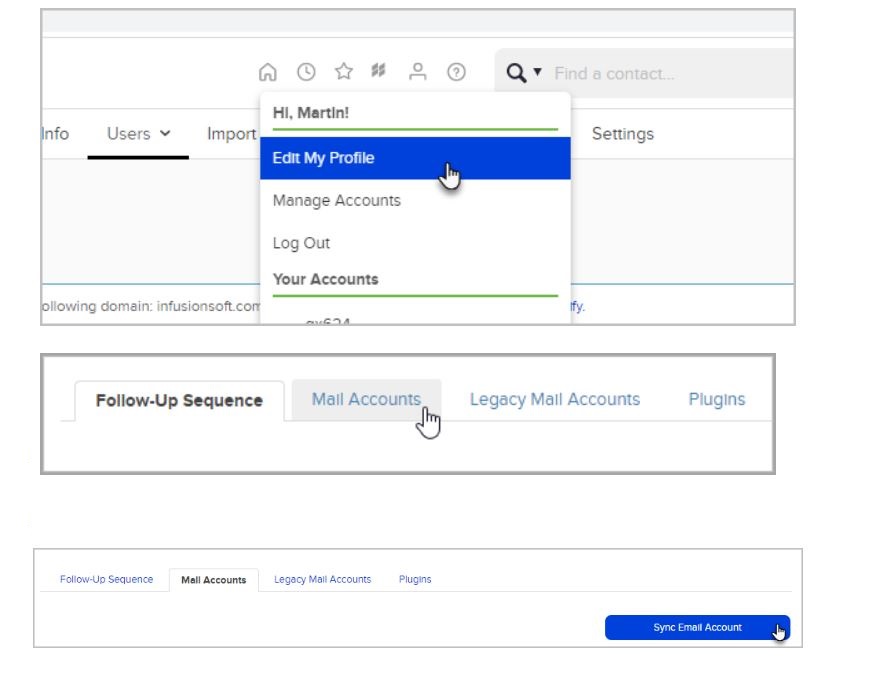Click the Hi, Martin! greeting header
This screenshot has height=684, width=895.
(311, 113)
